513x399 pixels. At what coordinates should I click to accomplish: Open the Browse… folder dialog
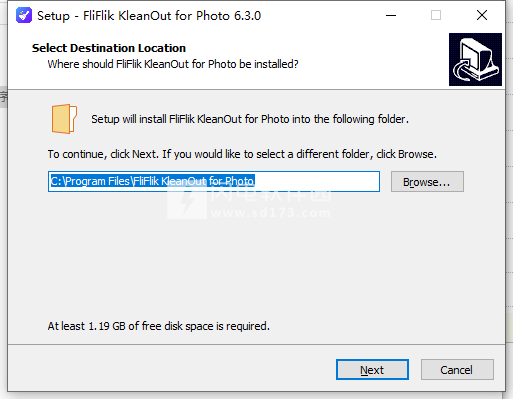click(427, 182)
